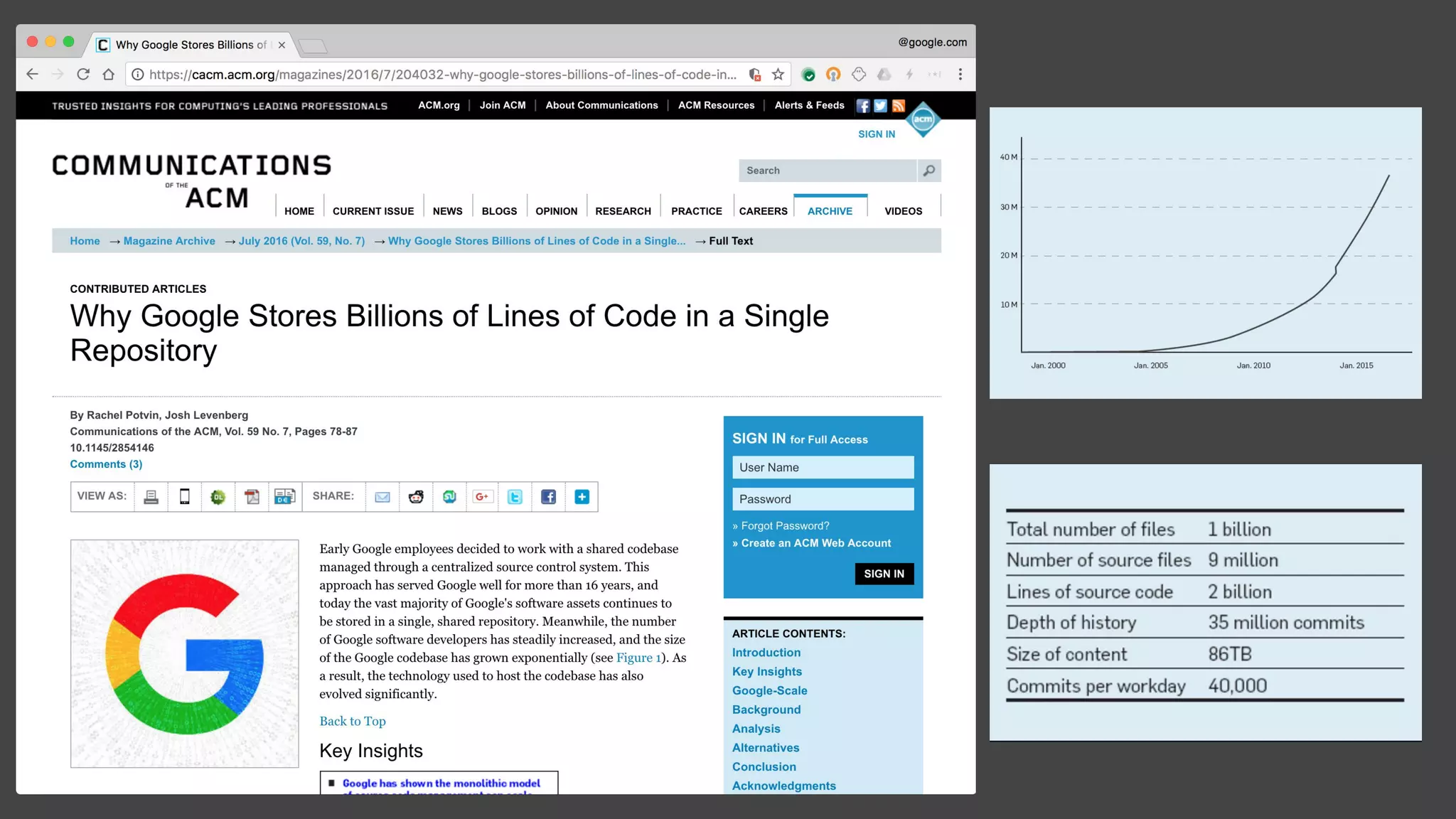Click the search magnifier button
The image size is (1456, 819).
pos(928,171)
